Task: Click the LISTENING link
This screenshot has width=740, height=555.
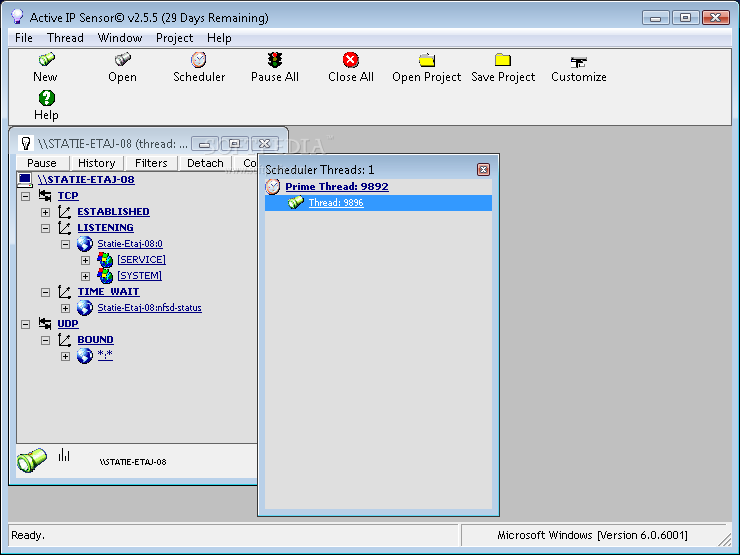Action: click(106, 228)
